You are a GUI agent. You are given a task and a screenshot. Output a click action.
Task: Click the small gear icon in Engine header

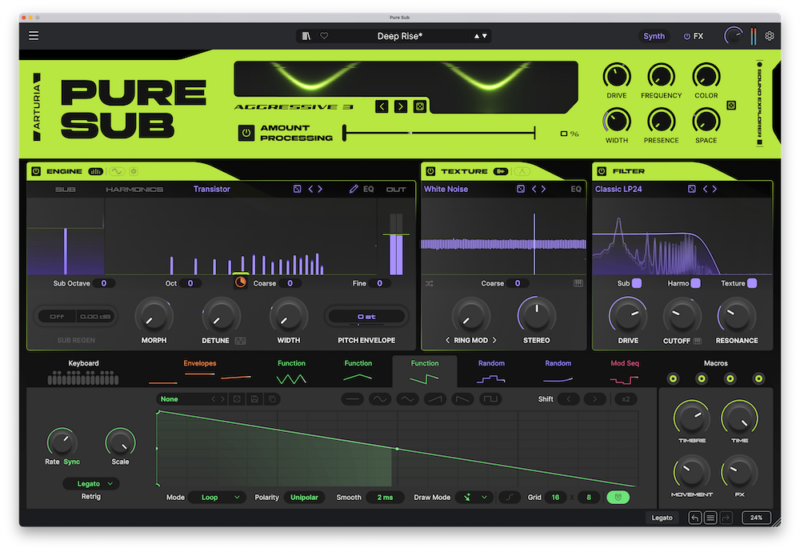tap(133, 171)
